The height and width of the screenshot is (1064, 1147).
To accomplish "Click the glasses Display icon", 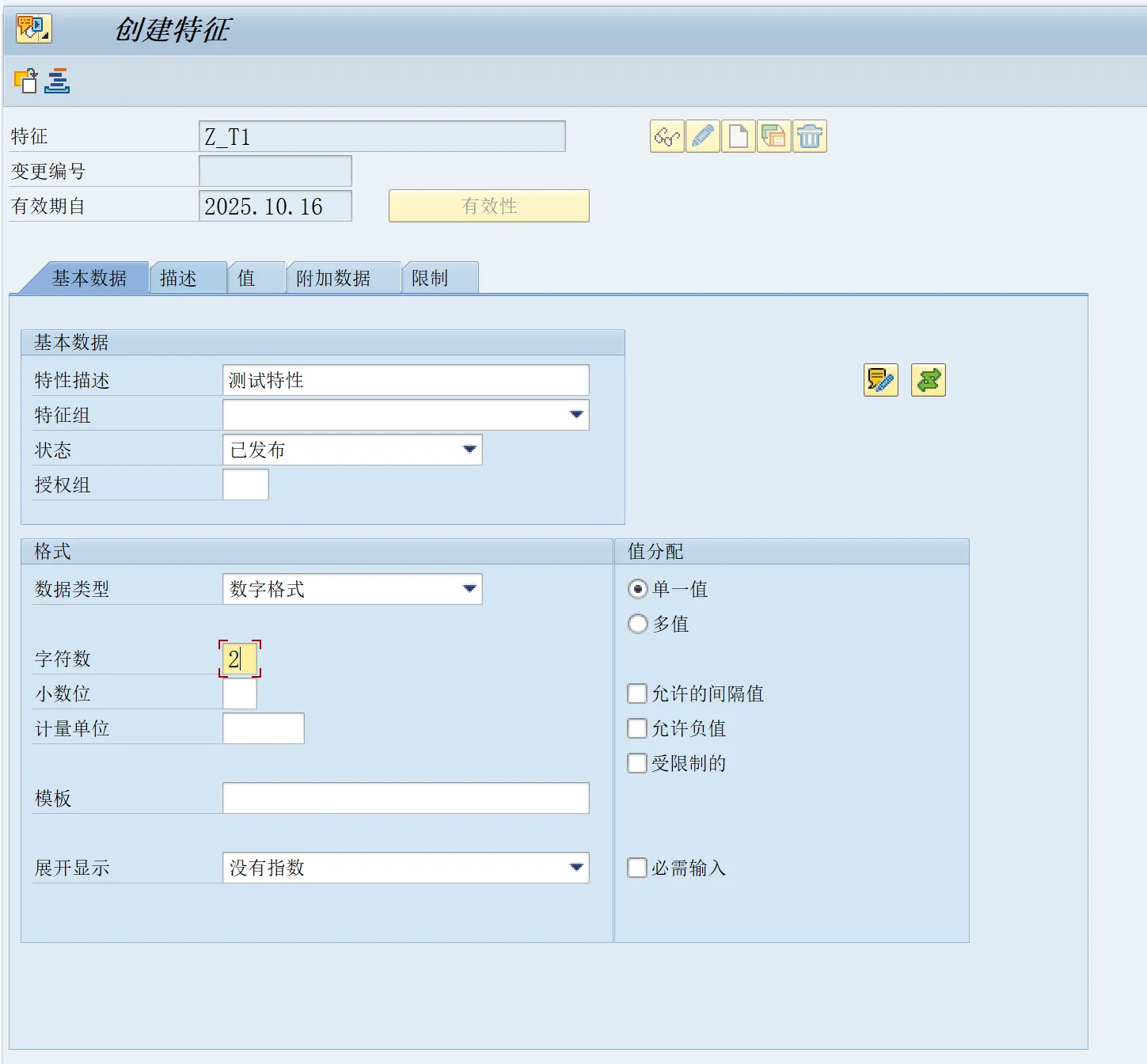I will point(667,137).
